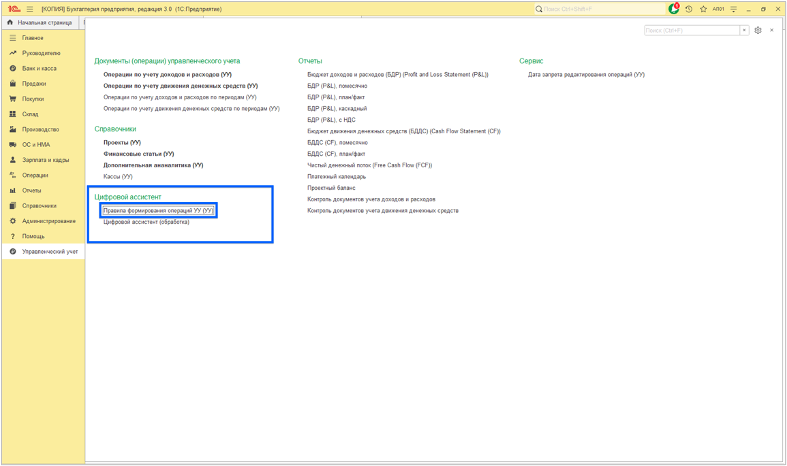
Task: Open Операции по учету доходов и расходов (УУ)
Action: click(x=167, y=74)
